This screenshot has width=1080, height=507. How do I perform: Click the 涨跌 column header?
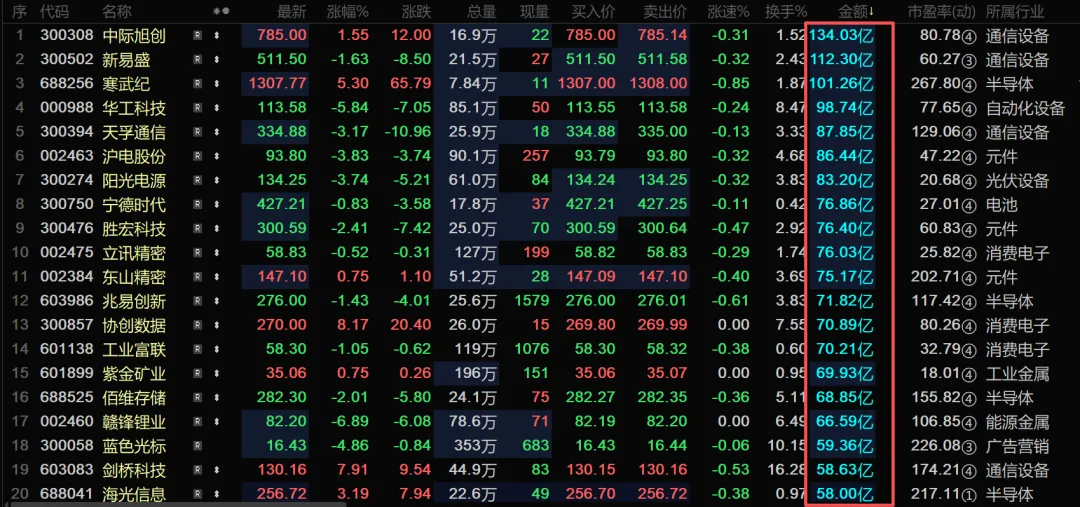417,12
